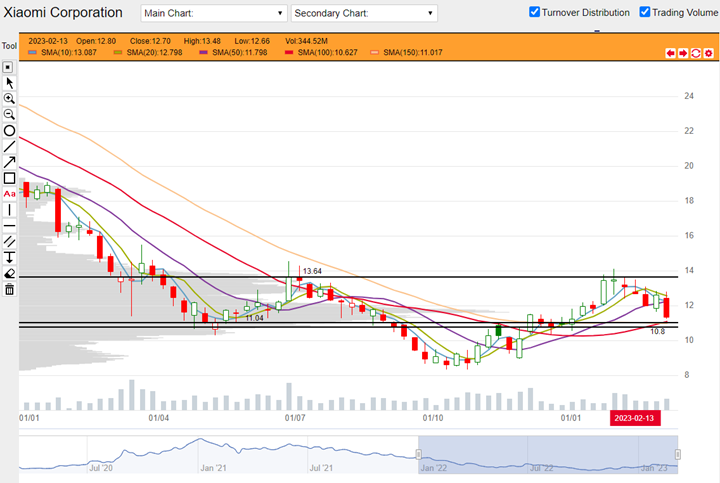The width and height of the screenshot is (720, 483).
Task: Select the vertical line tool
Action: (9, 210)
